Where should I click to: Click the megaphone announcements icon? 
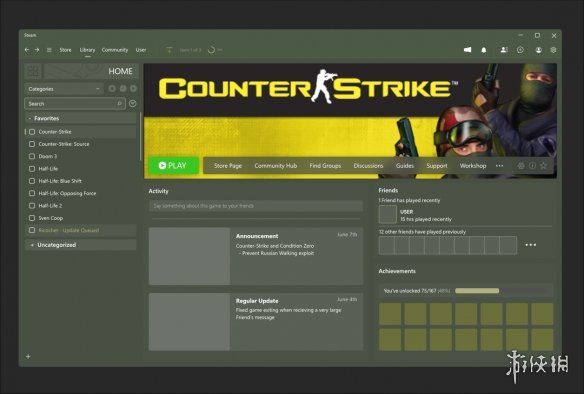pos(467,50)
